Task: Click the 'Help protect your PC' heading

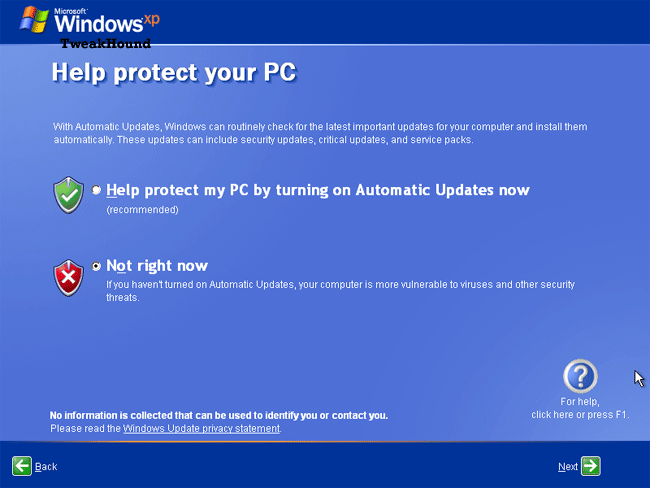Action: (174, 73)
